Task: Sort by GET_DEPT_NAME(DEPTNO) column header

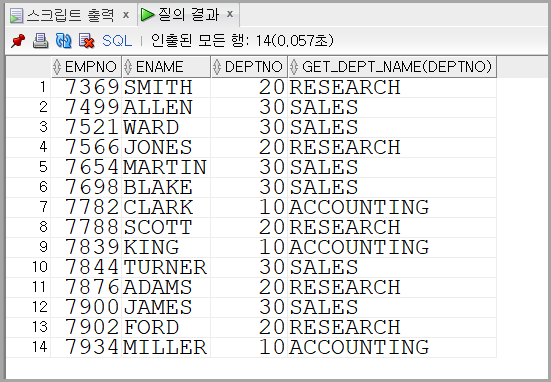Action: (x=392, y=67)
